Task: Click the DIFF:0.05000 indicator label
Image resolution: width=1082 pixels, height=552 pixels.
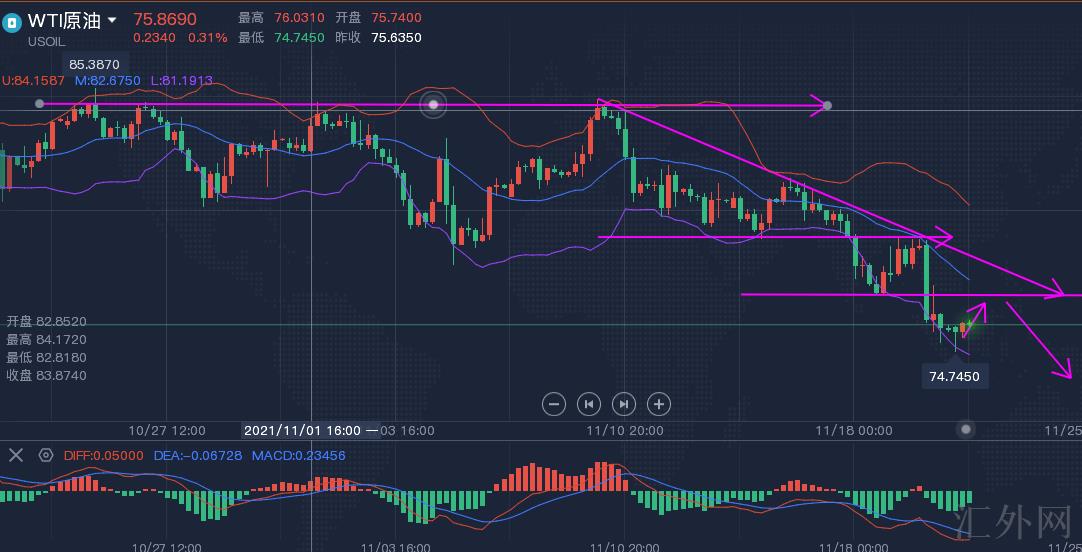Action: 104,455
